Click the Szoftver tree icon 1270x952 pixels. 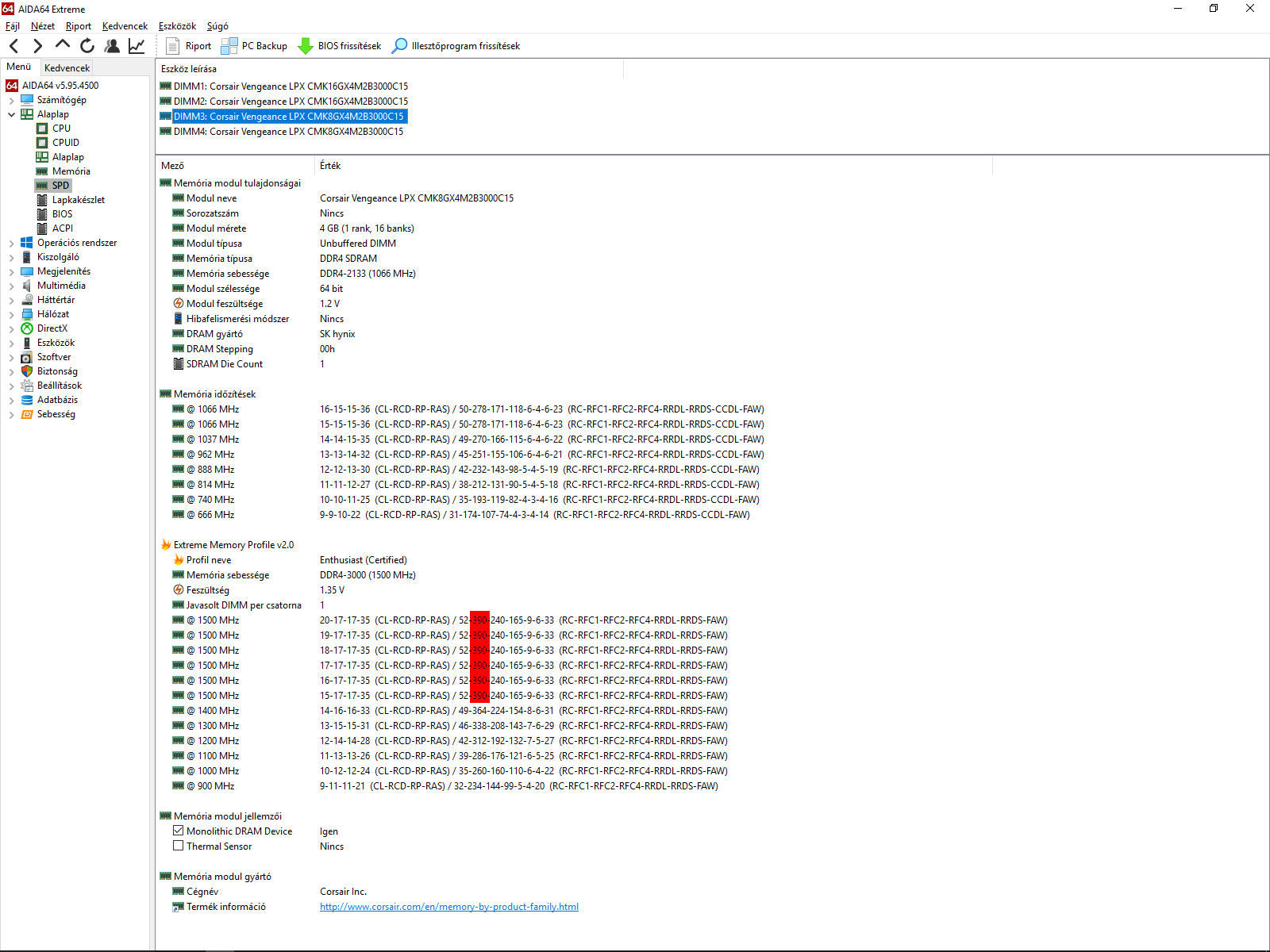click(x=27, y=357)
